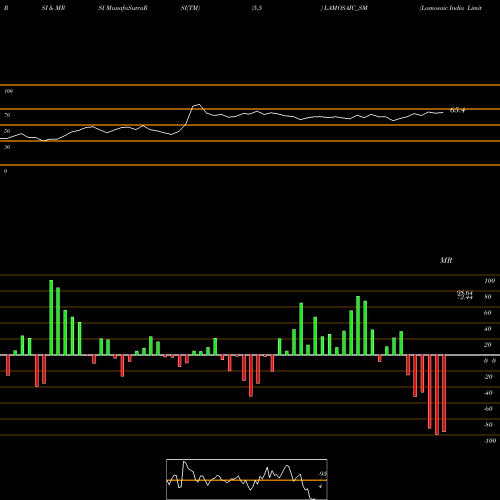Click the 20 label on MR axis
Viewport: 500px width, 500px height.
(x=488, y=345)
